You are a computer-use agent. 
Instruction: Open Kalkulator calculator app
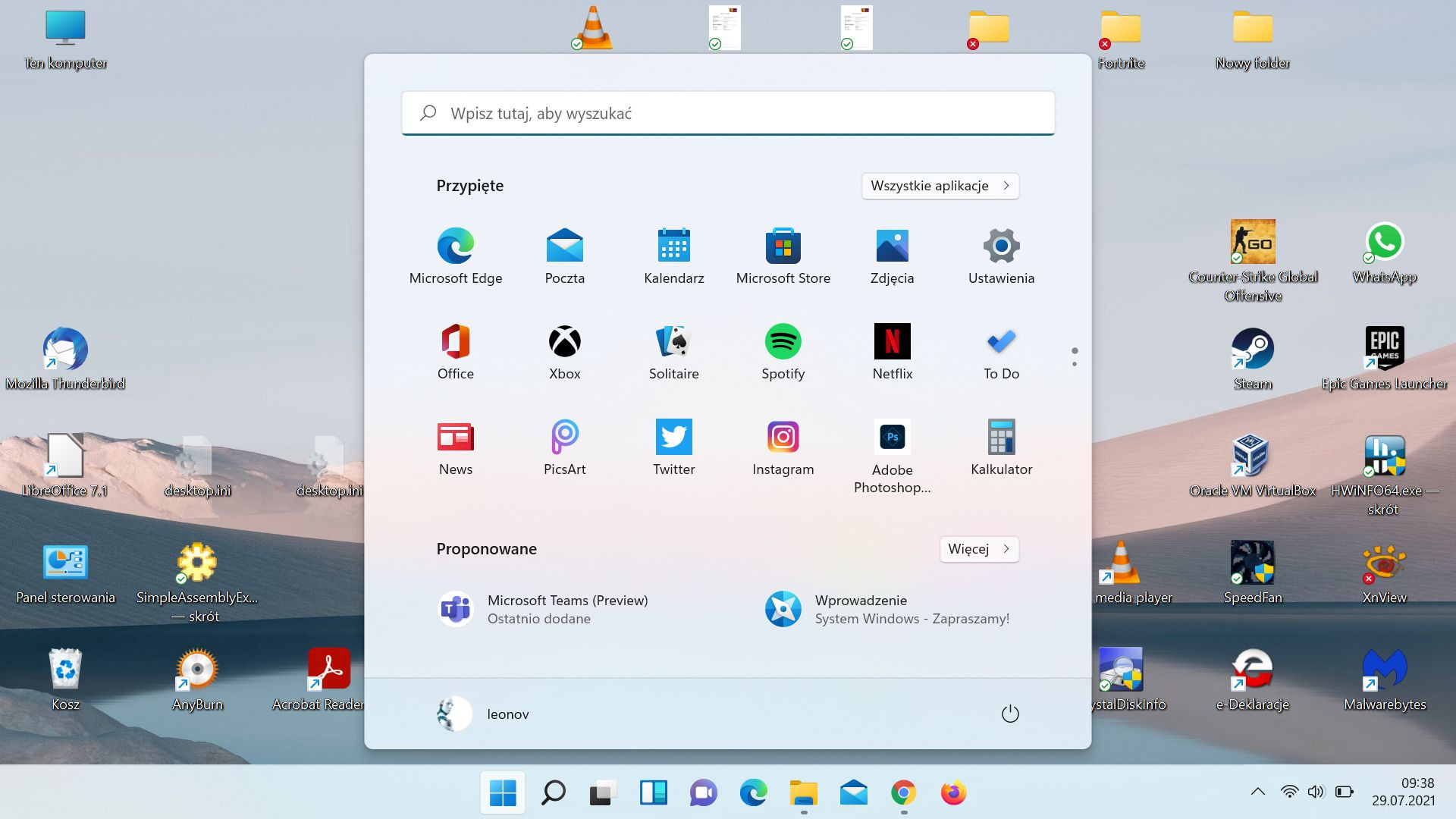[1002, 447]
